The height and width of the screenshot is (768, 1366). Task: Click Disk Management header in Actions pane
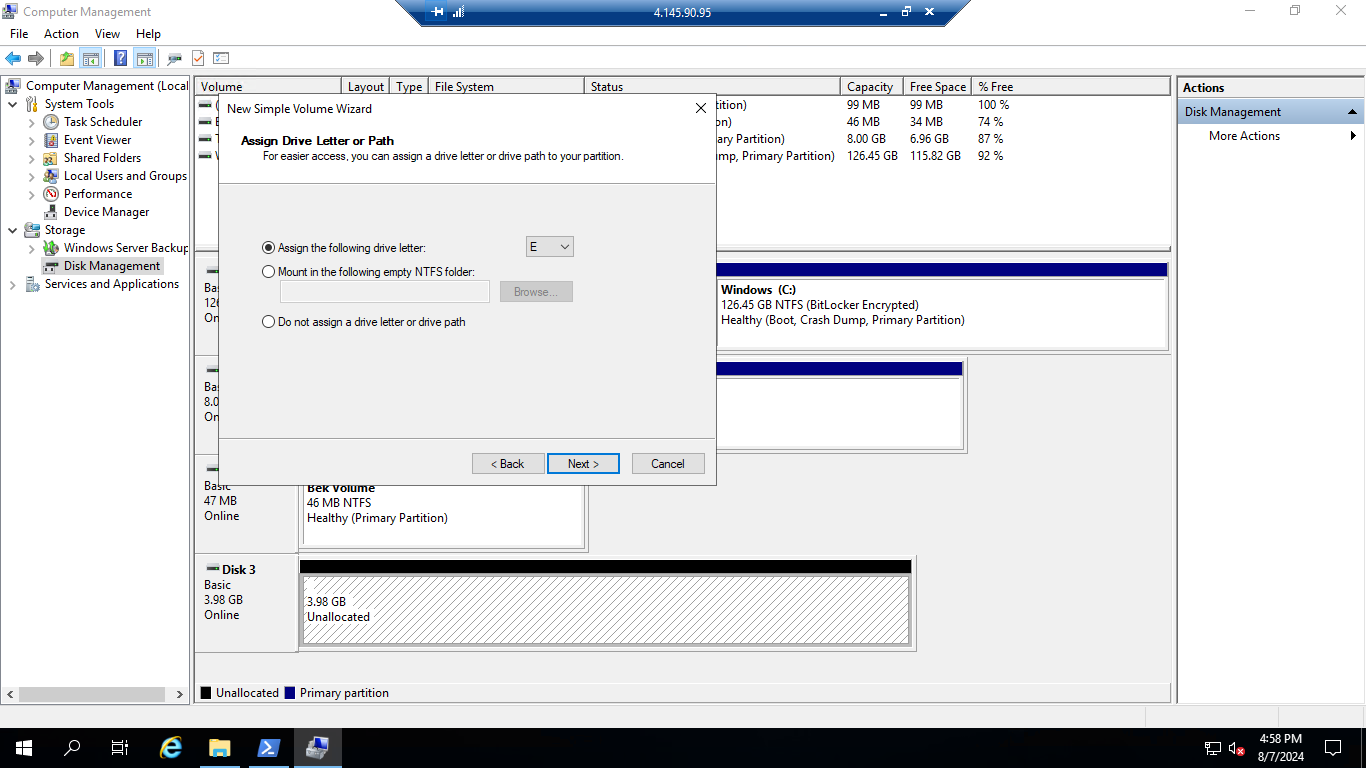pos(1271,112)
